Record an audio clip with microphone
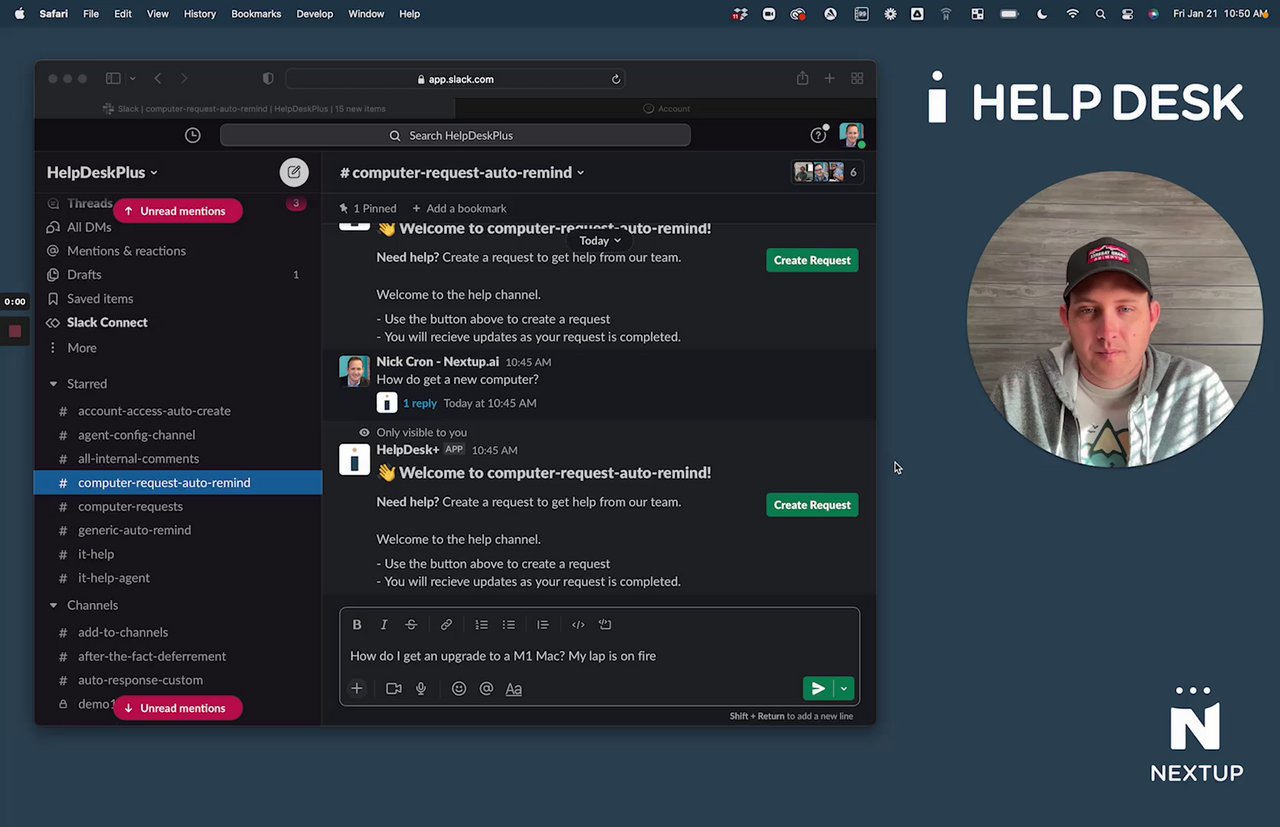The width and height of the screenshot is (1280, 827). tap(421, 688)
